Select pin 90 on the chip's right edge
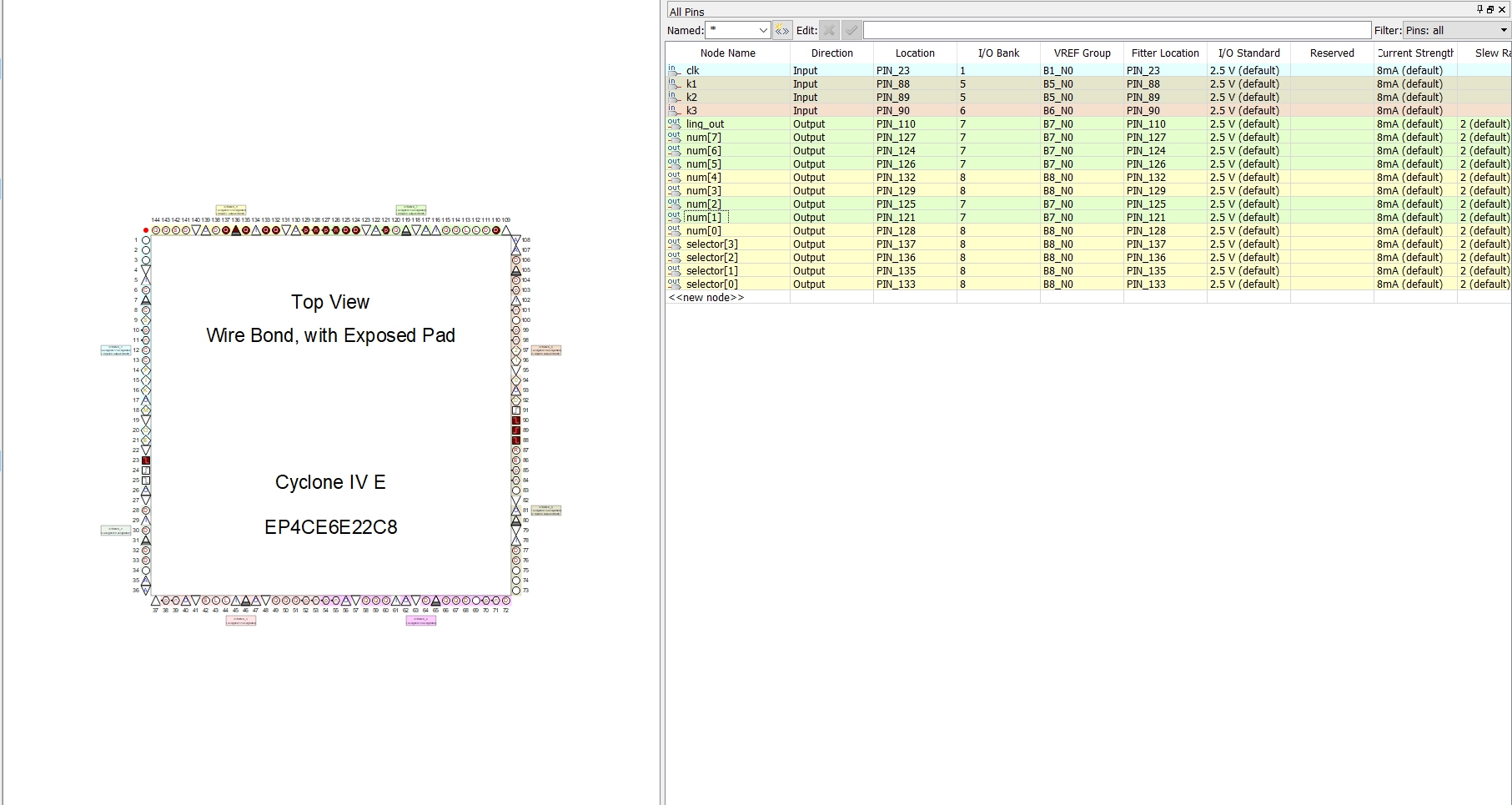The width and height of the screenshot is (1512, 805). tap(516, 420)
